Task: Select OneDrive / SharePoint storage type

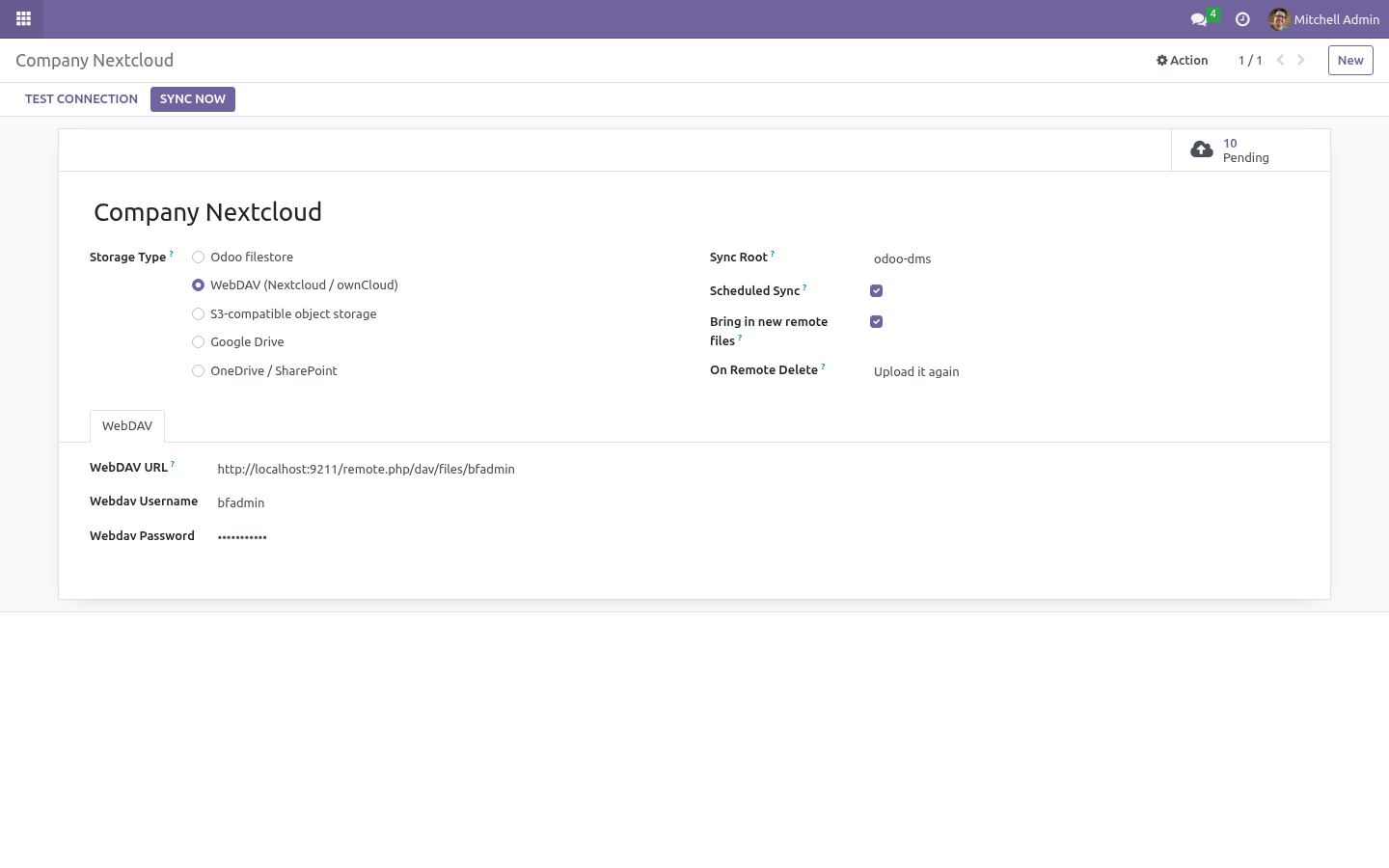Action: [x=198, y=370]
